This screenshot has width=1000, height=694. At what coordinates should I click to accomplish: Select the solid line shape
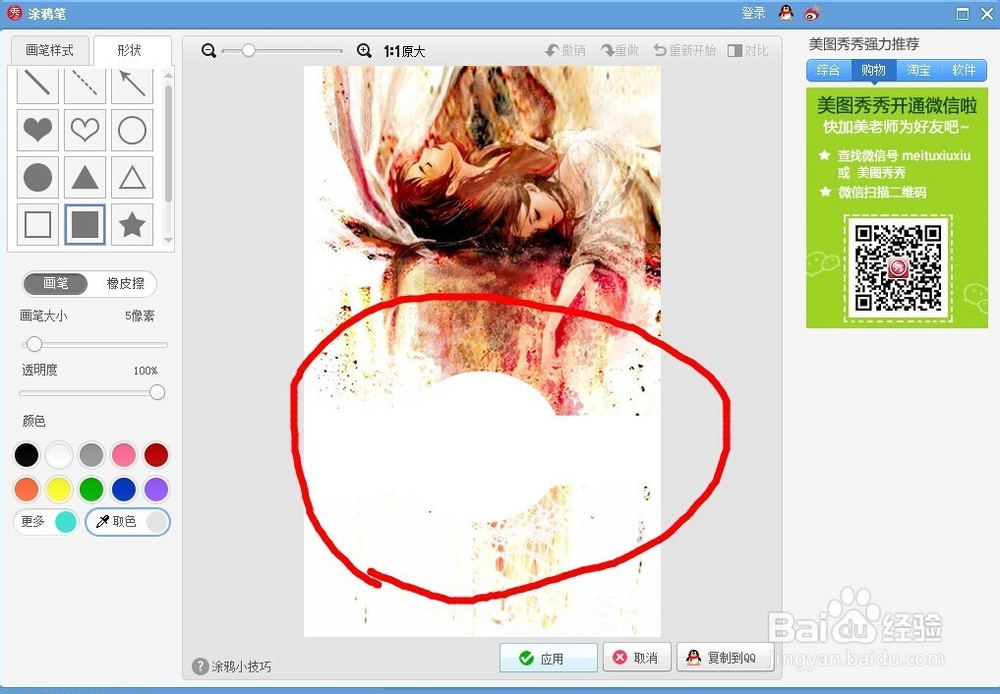tap(38, 85)
